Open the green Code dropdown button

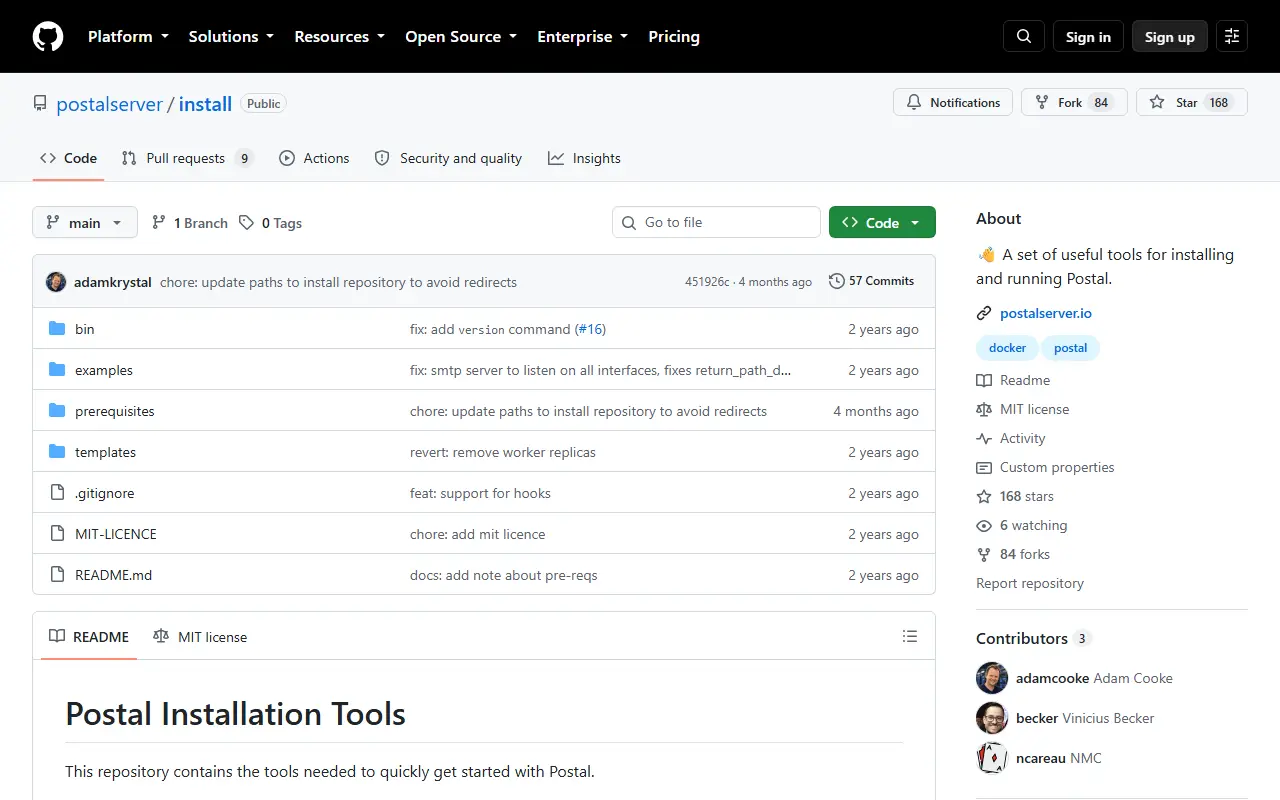[882, 222]
